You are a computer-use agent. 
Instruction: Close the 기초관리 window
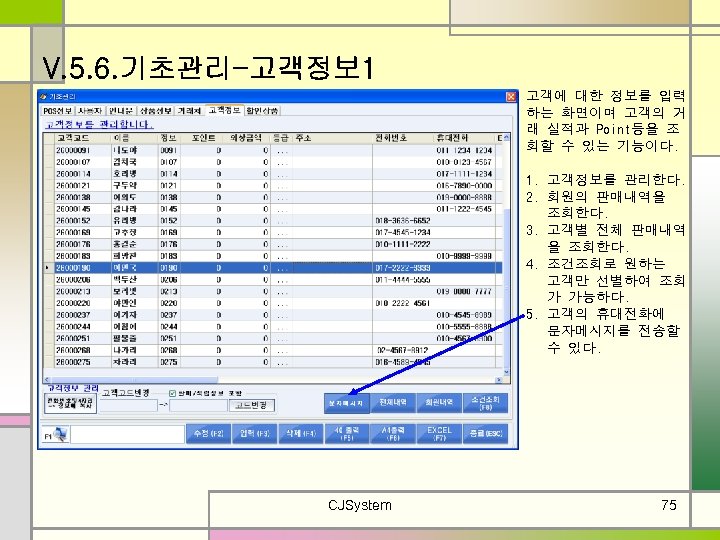coord(511,96)
